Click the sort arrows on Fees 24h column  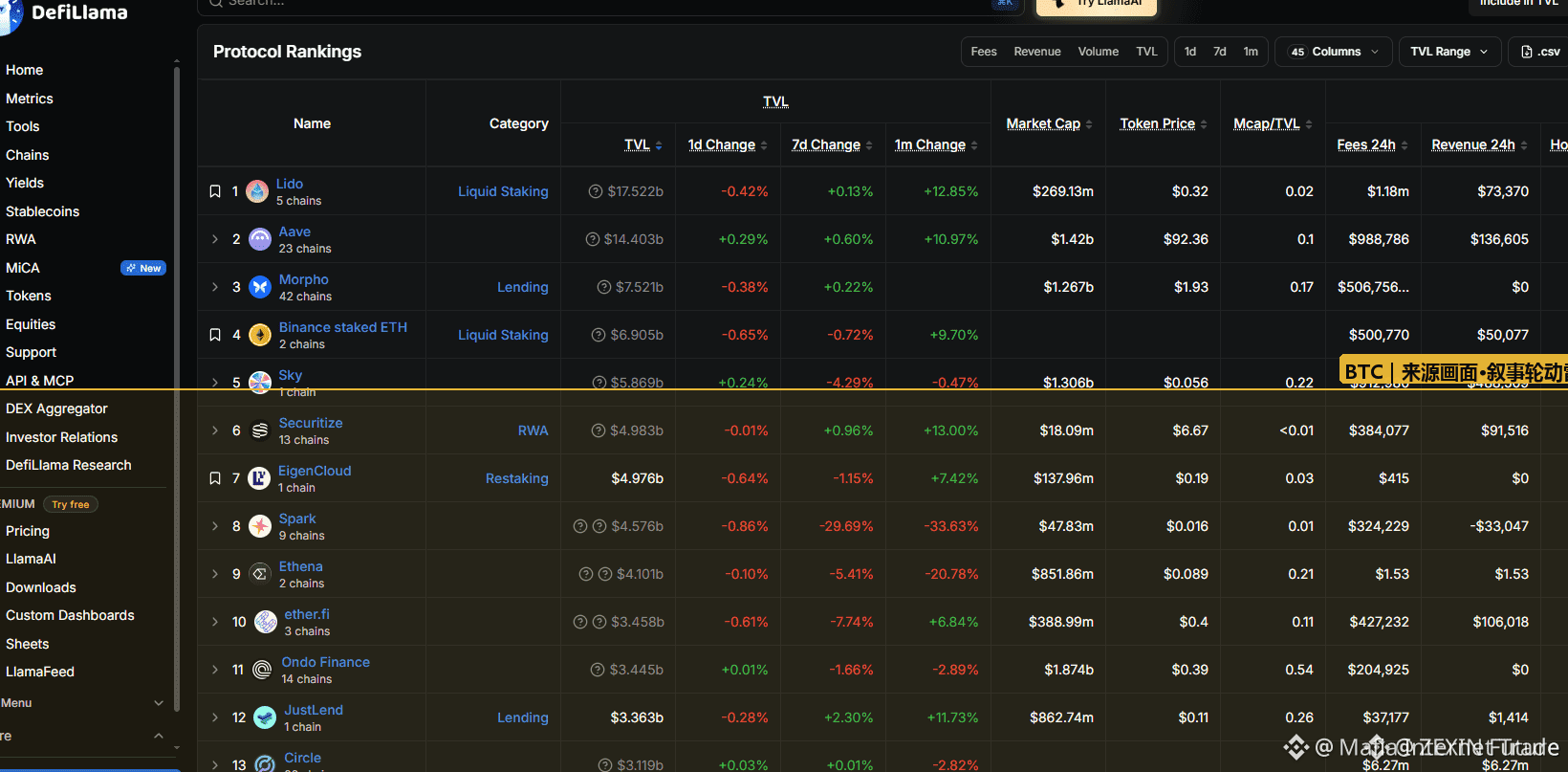point(1405,145)
